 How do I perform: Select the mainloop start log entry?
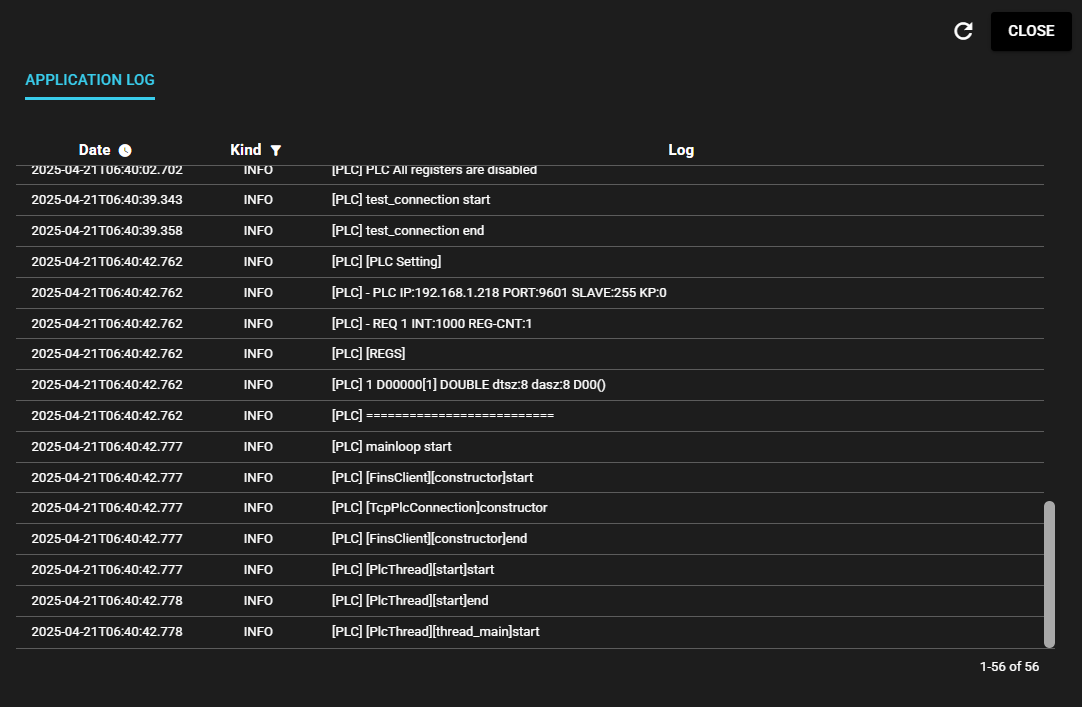[x=391, y=447]
